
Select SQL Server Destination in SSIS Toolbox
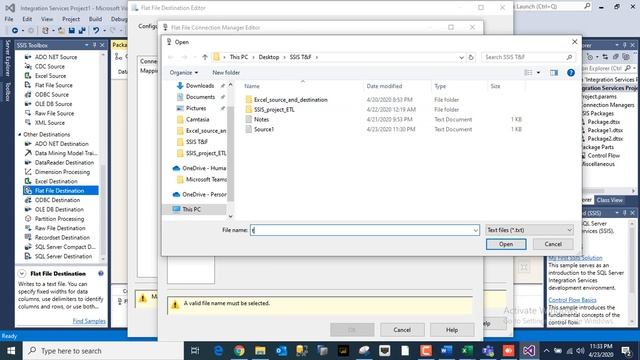(x=63, y=256)
